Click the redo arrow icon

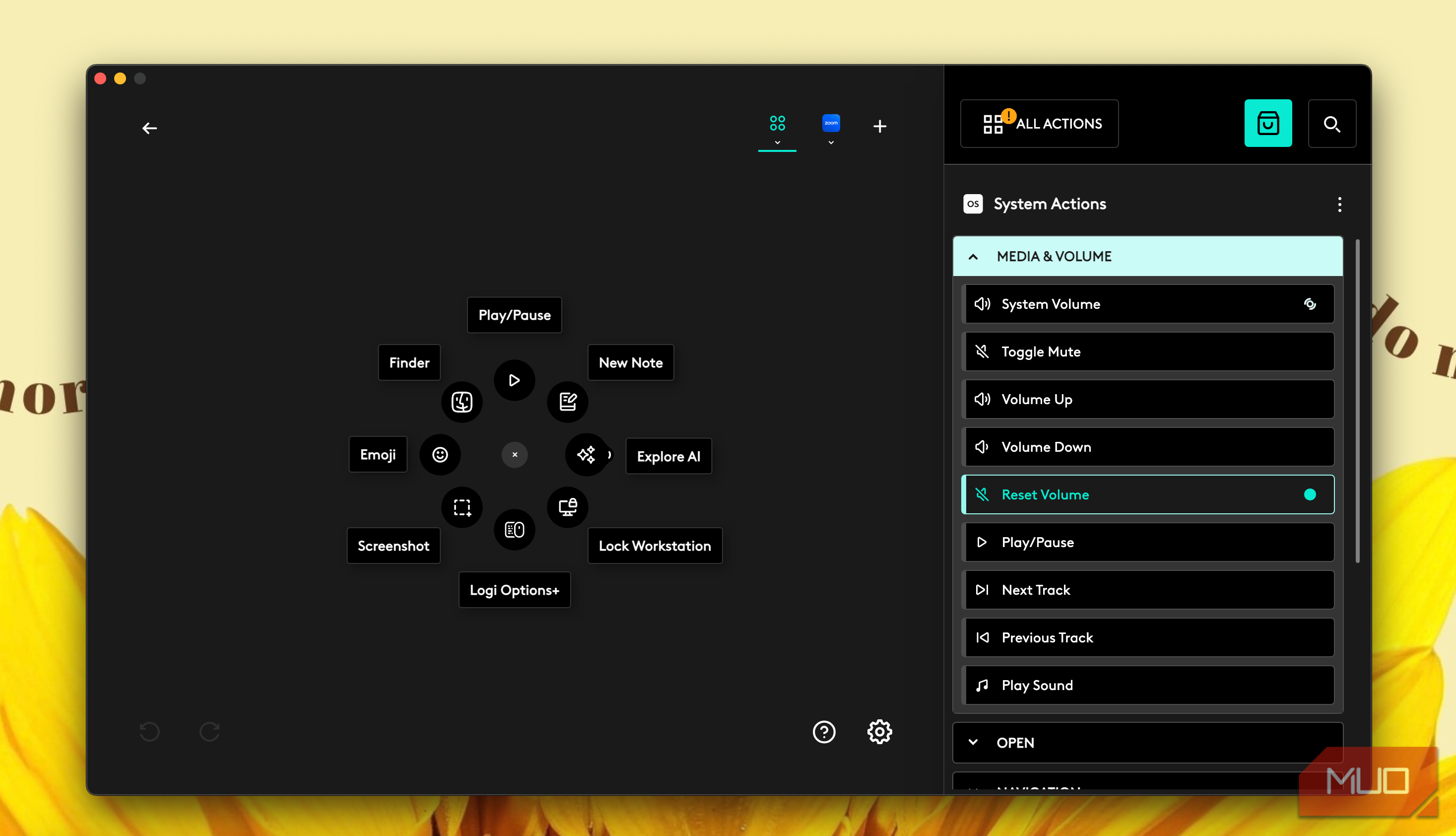209,732
